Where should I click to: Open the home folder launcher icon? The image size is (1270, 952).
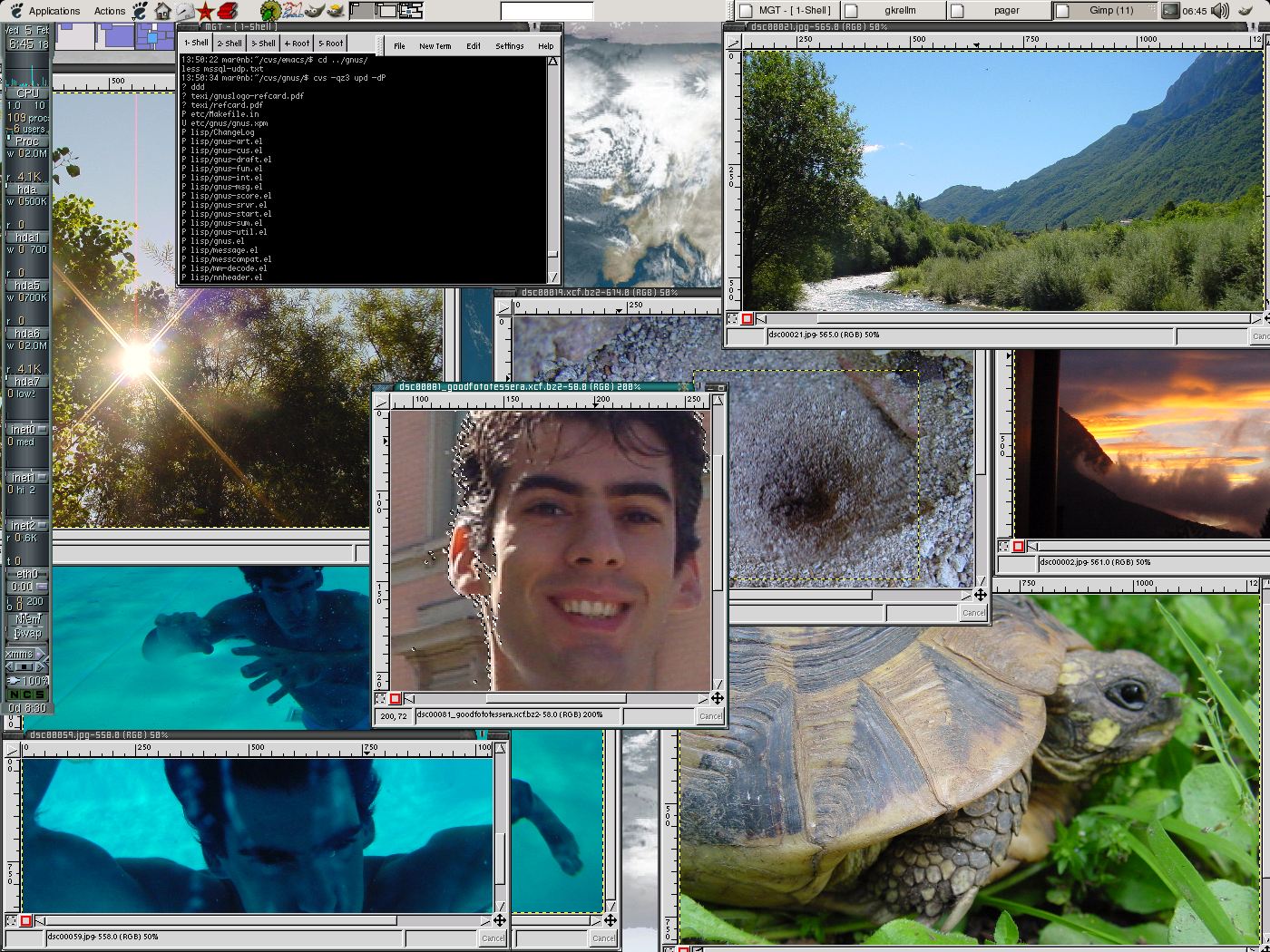point(163,11)
